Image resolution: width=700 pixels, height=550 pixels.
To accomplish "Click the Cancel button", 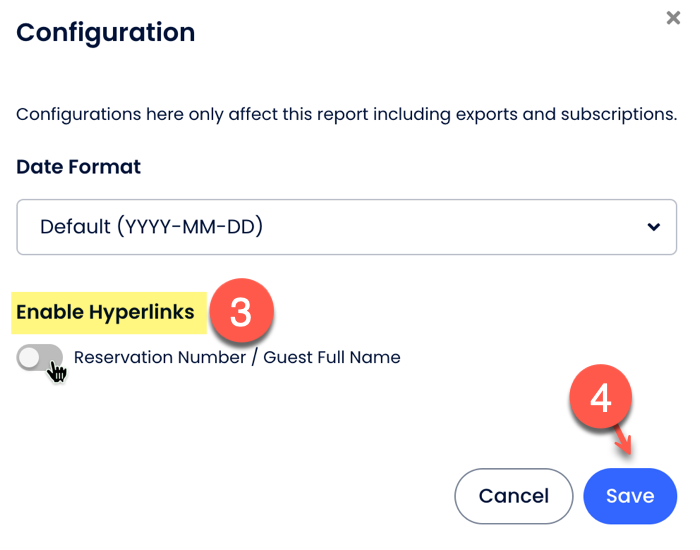I will point(513,496).
